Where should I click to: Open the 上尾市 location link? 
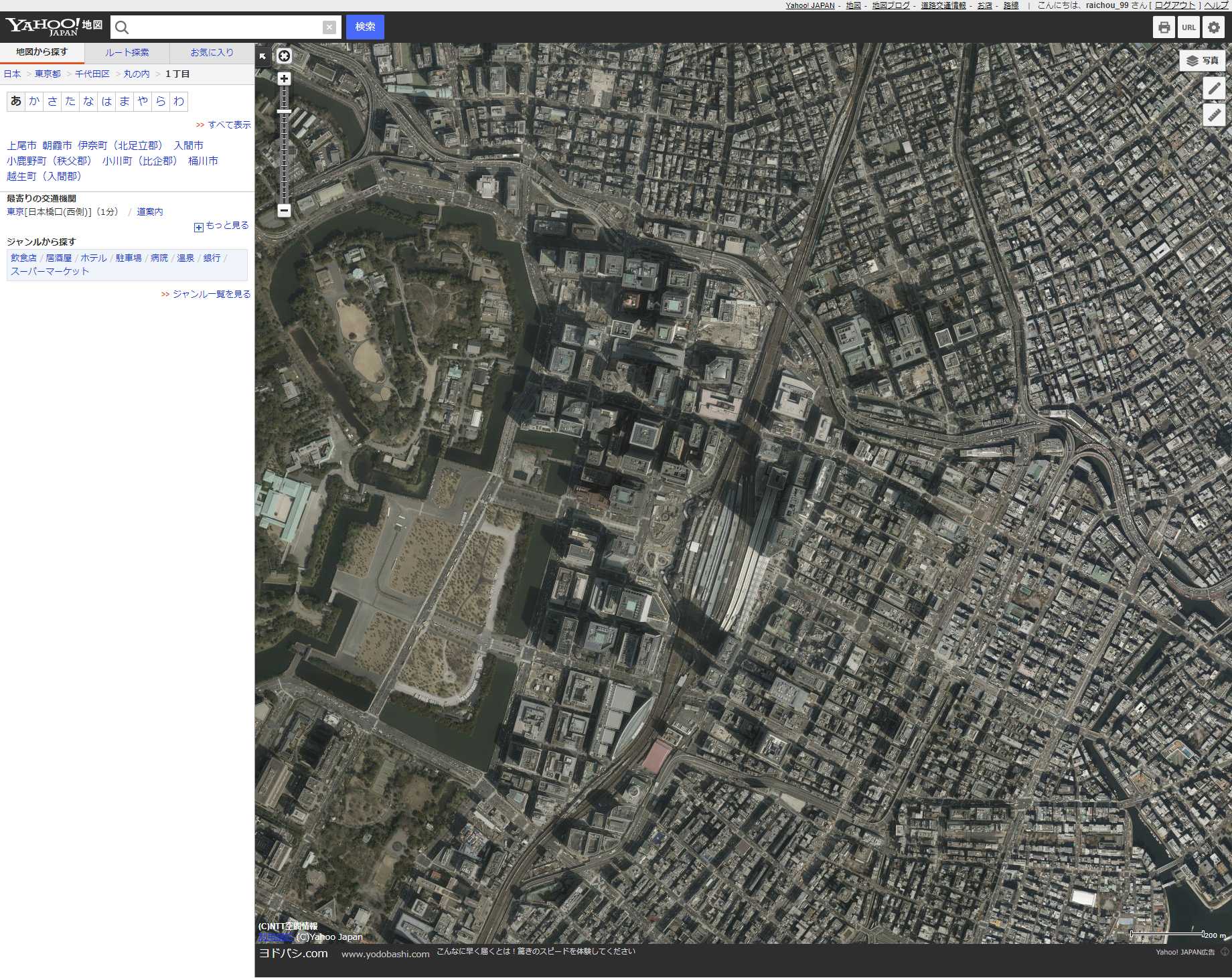tap(21, 145)
